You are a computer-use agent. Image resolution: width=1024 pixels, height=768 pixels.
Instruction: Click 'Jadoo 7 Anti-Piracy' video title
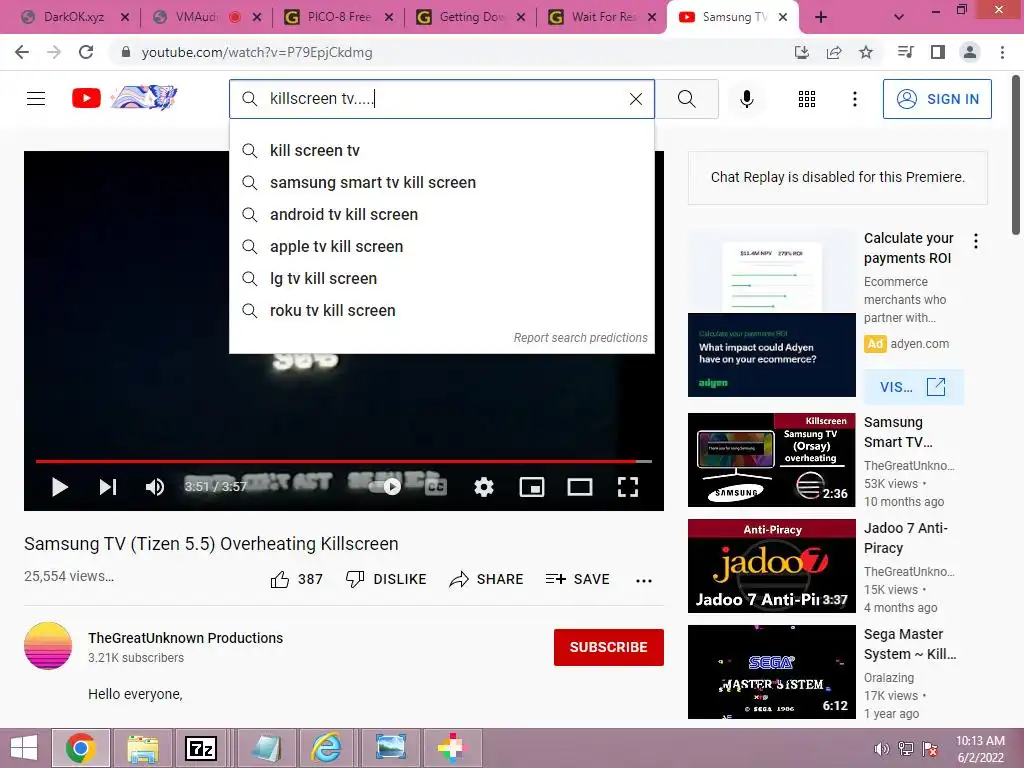point(906,538)
